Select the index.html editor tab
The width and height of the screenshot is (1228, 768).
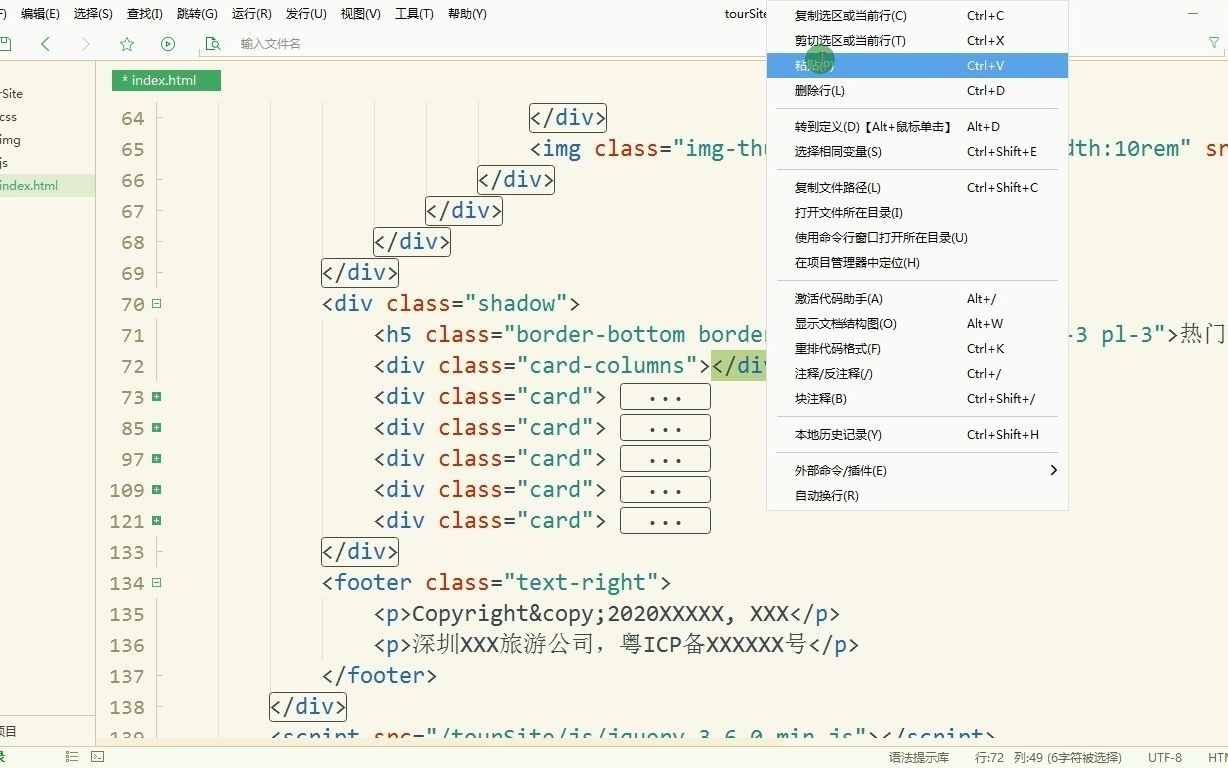166,79
